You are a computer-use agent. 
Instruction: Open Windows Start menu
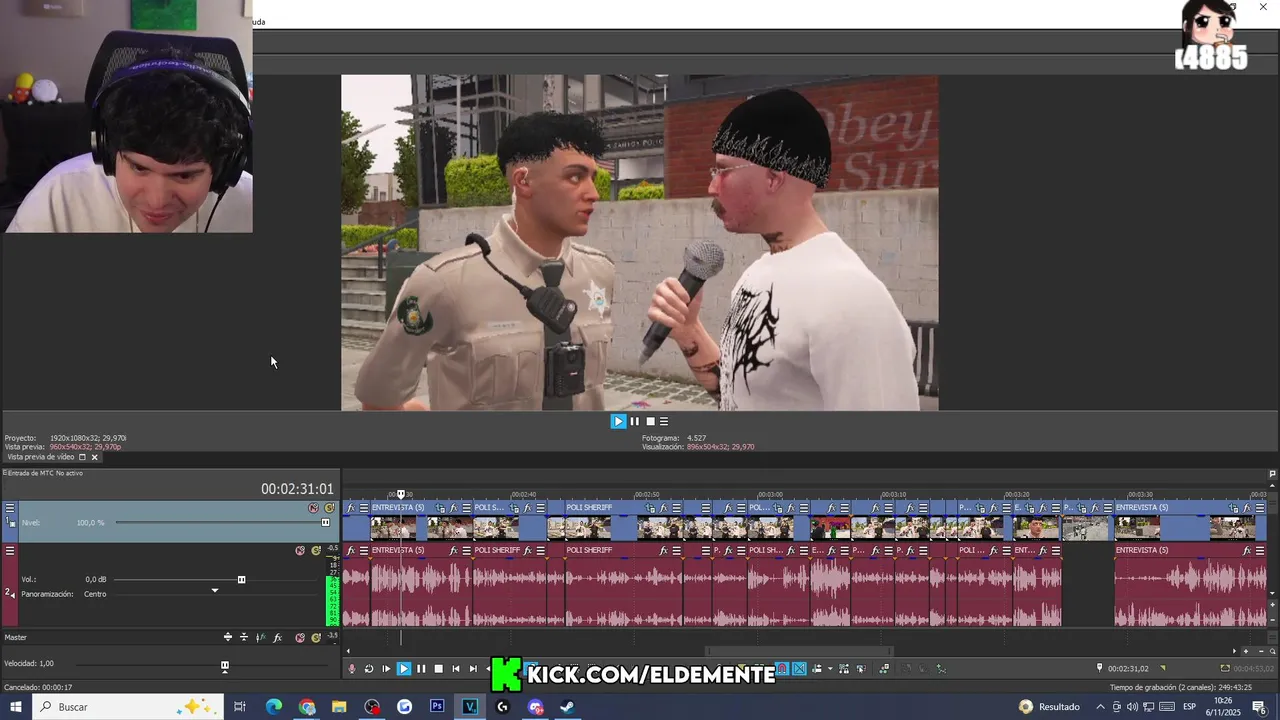[15, 707]
